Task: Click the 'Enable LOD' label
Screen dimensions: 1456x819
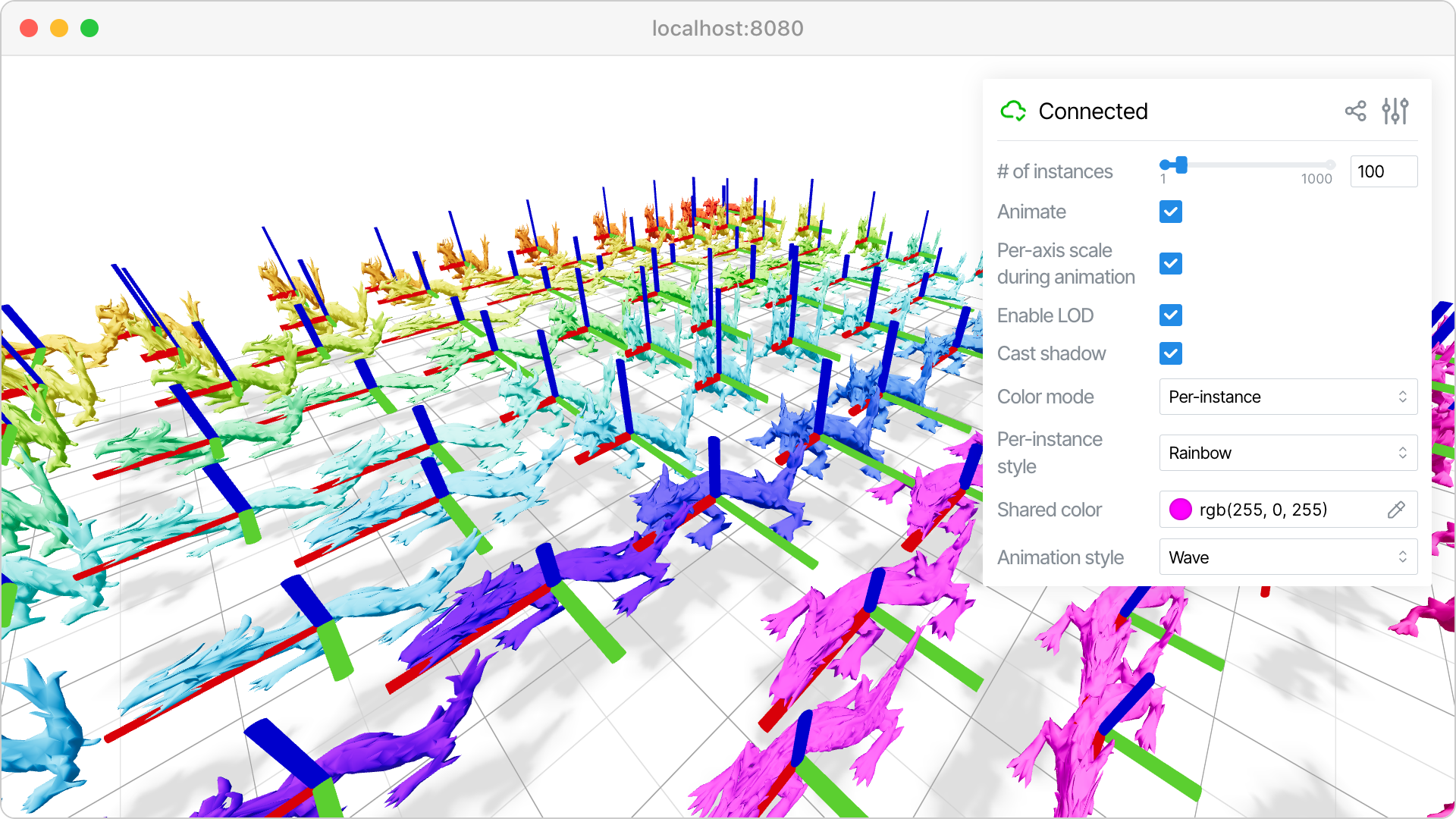Action: click(x=1045, y=315)
